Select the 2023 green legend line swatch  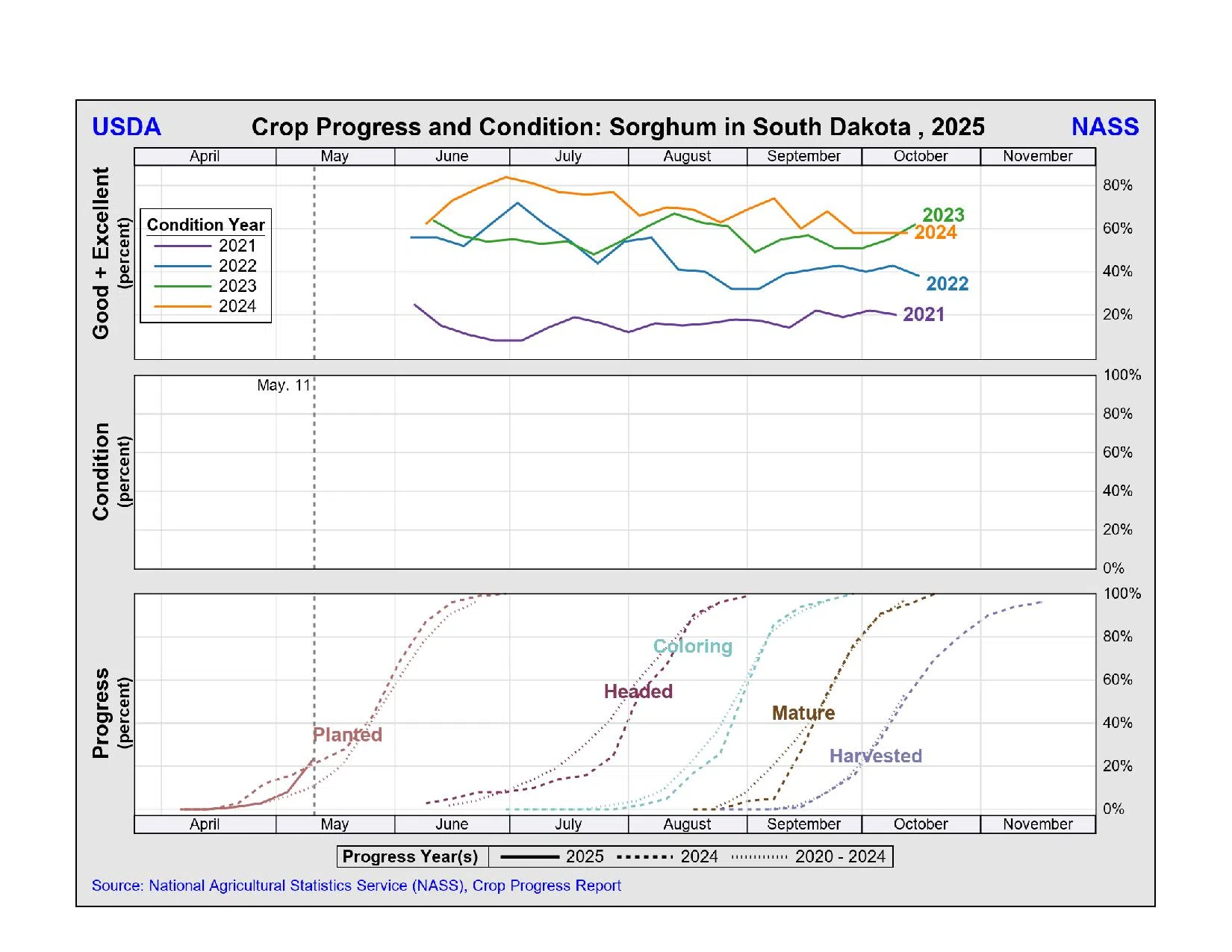(x=182, y=286)
